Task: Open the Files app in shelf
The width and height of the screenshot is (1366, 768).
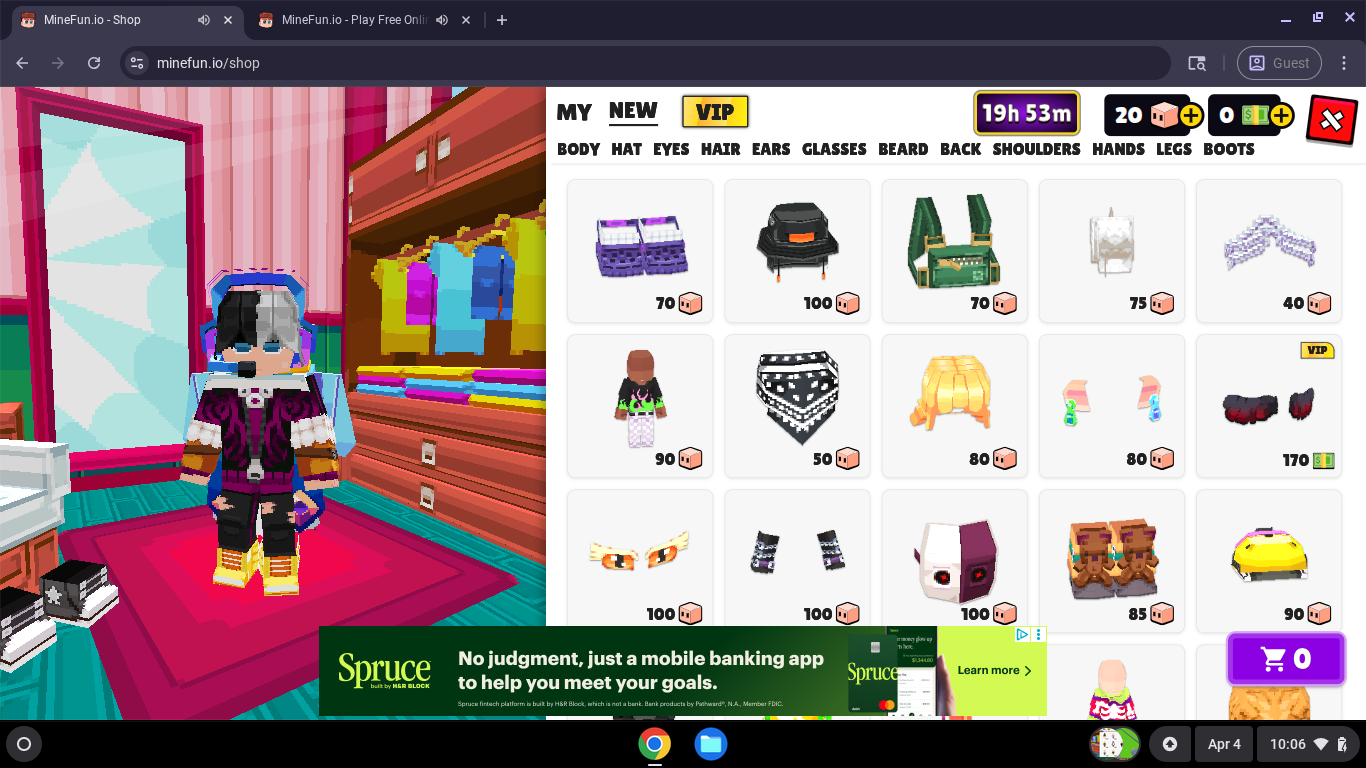Action: (x=711, y=744)
